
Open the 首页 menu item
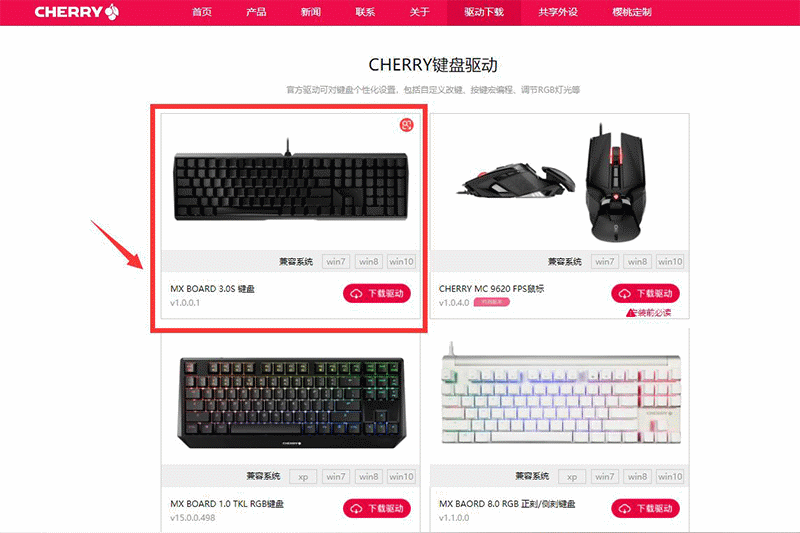[x=202, y=12]
